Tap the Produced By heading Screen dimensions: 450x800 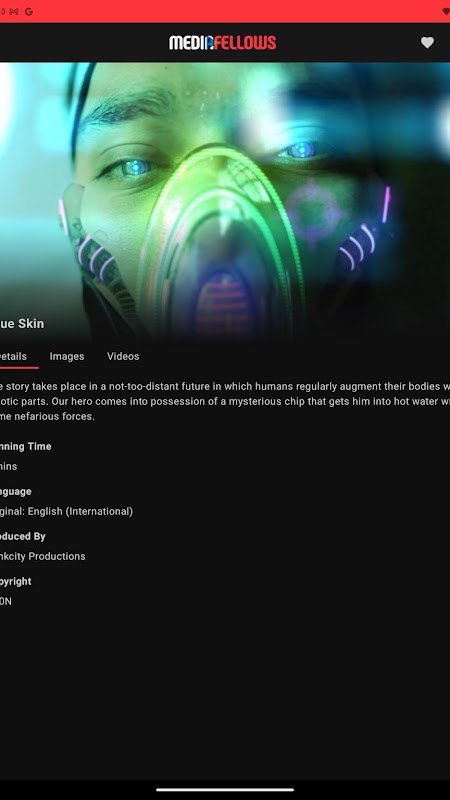coord(23,536)
